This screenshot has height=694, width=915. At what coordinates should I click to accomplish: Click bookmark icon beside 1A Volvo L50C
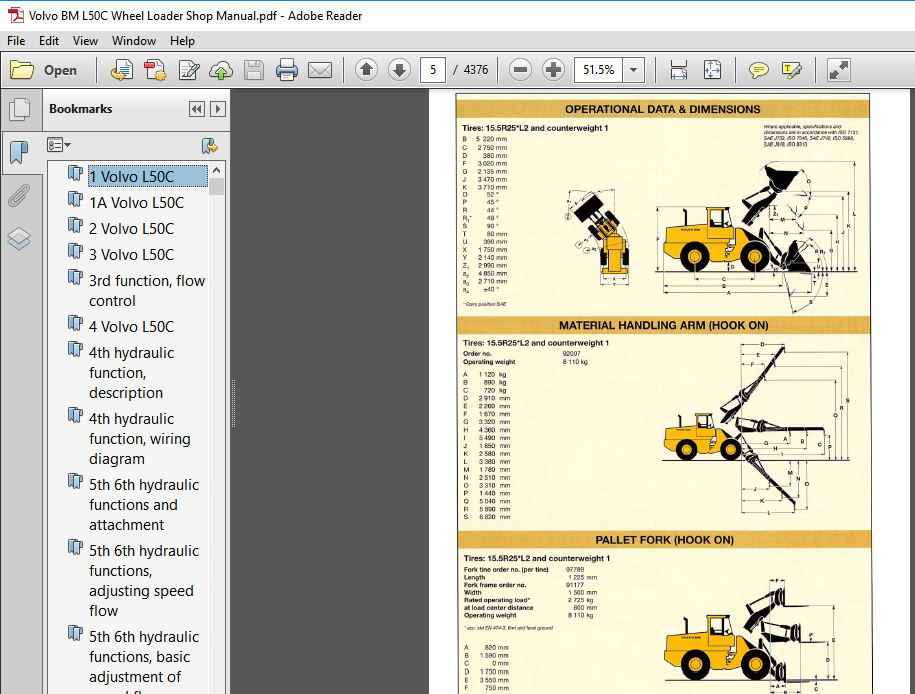[75, 200]
